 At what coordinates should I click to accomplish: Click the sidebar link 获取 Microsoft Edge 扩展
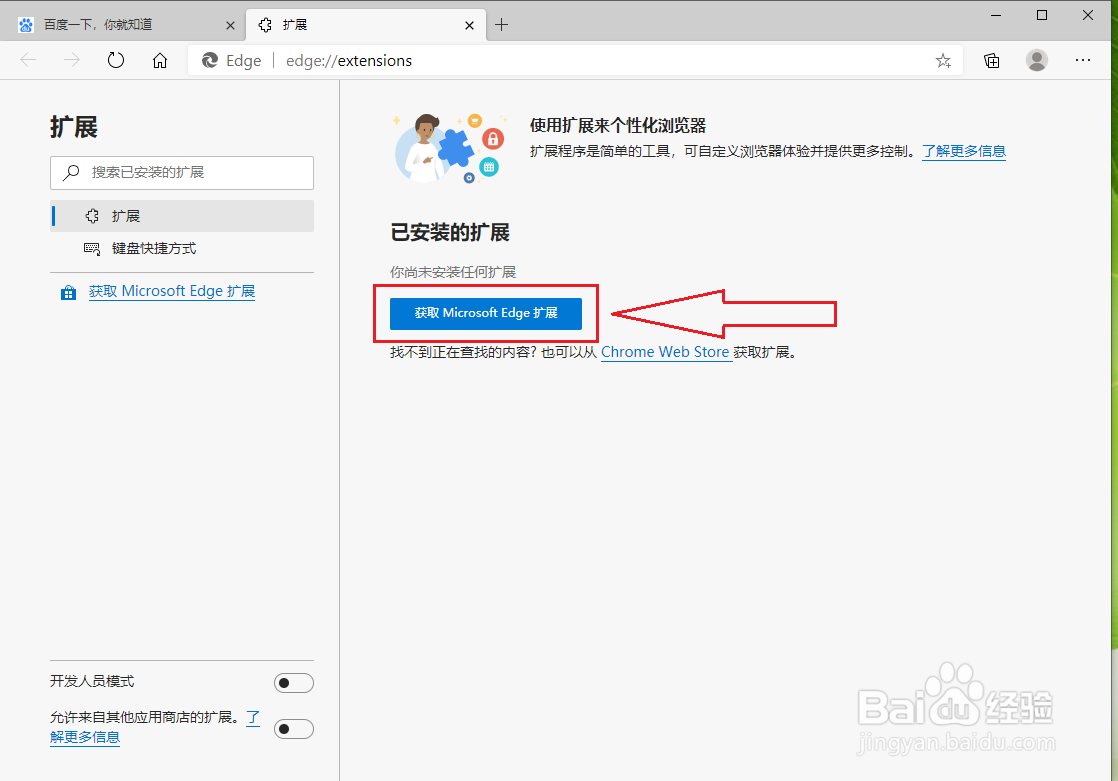click(x=172, y=291)
